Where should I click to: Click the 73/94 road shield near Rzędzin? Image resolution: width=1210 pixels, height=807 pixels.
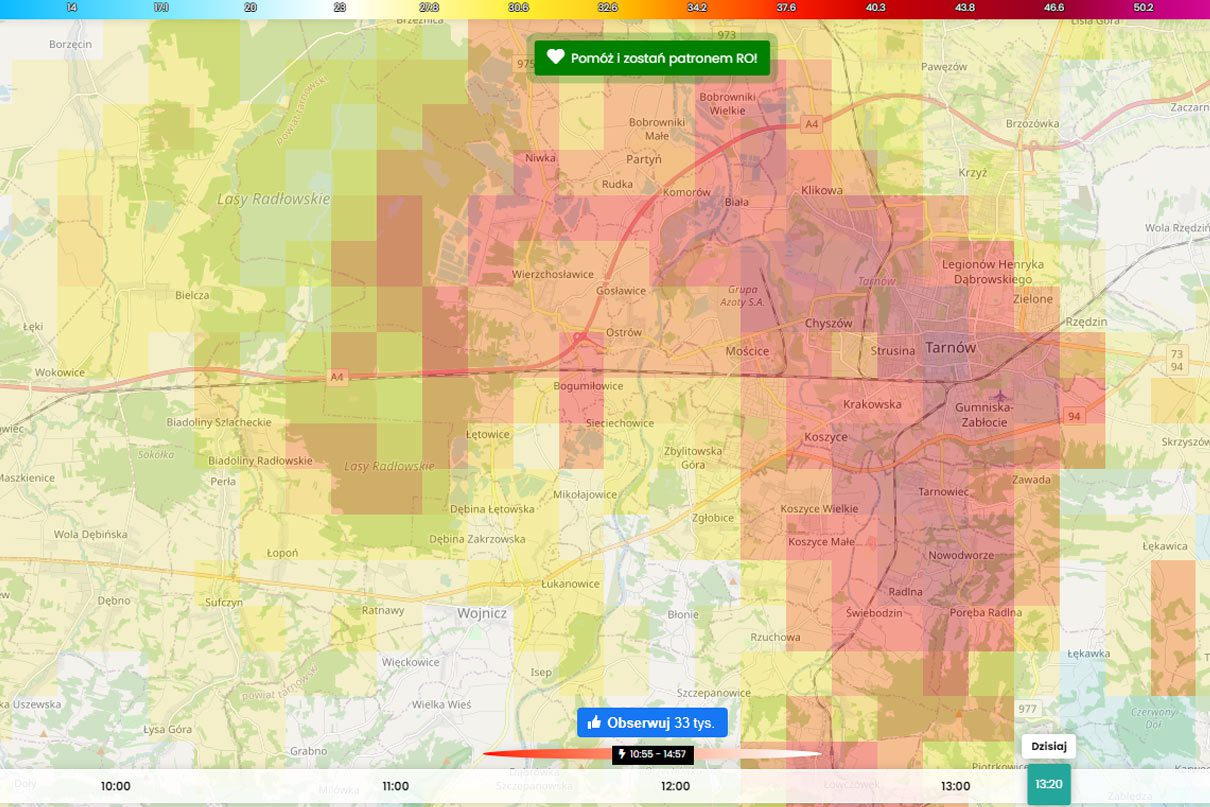(1176, 360)
